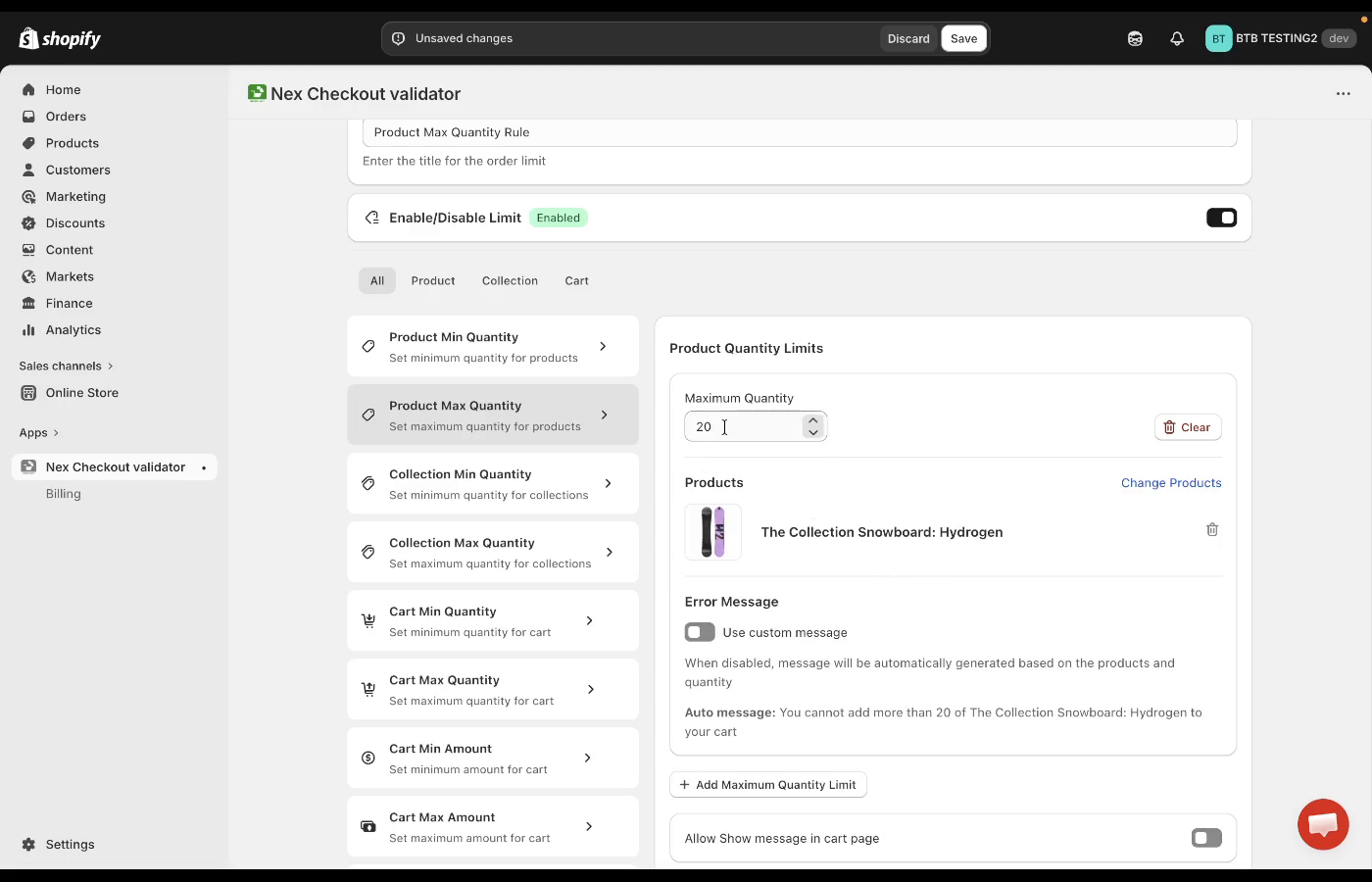The height and width of the screenshot is (882, 1372).
Task: Open the notifications bell
Action: 1177,38
